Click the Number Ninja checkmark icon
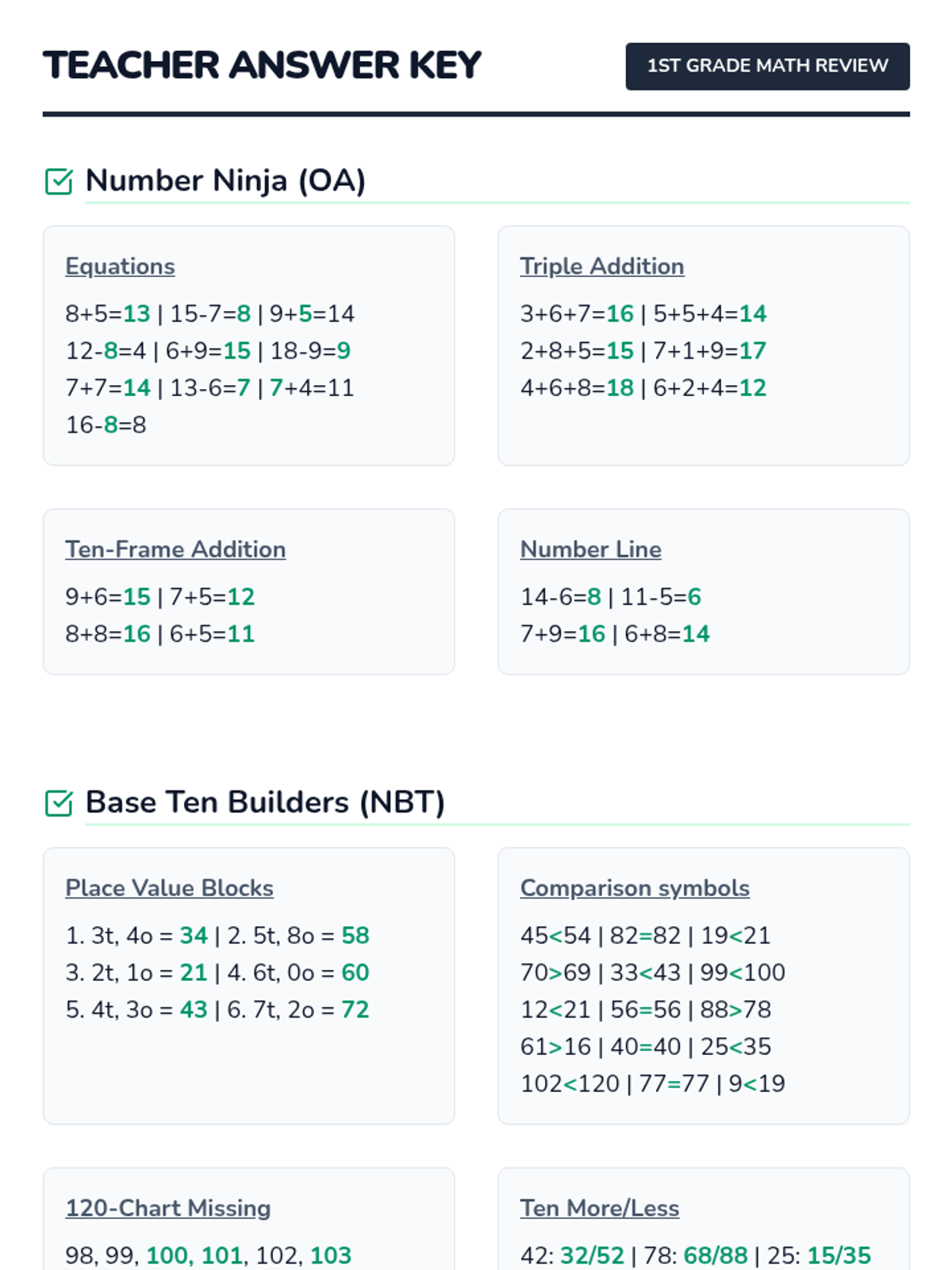The height and width of the screenshot is (1270, 952). pyautogui.click(x=59, y=182)
